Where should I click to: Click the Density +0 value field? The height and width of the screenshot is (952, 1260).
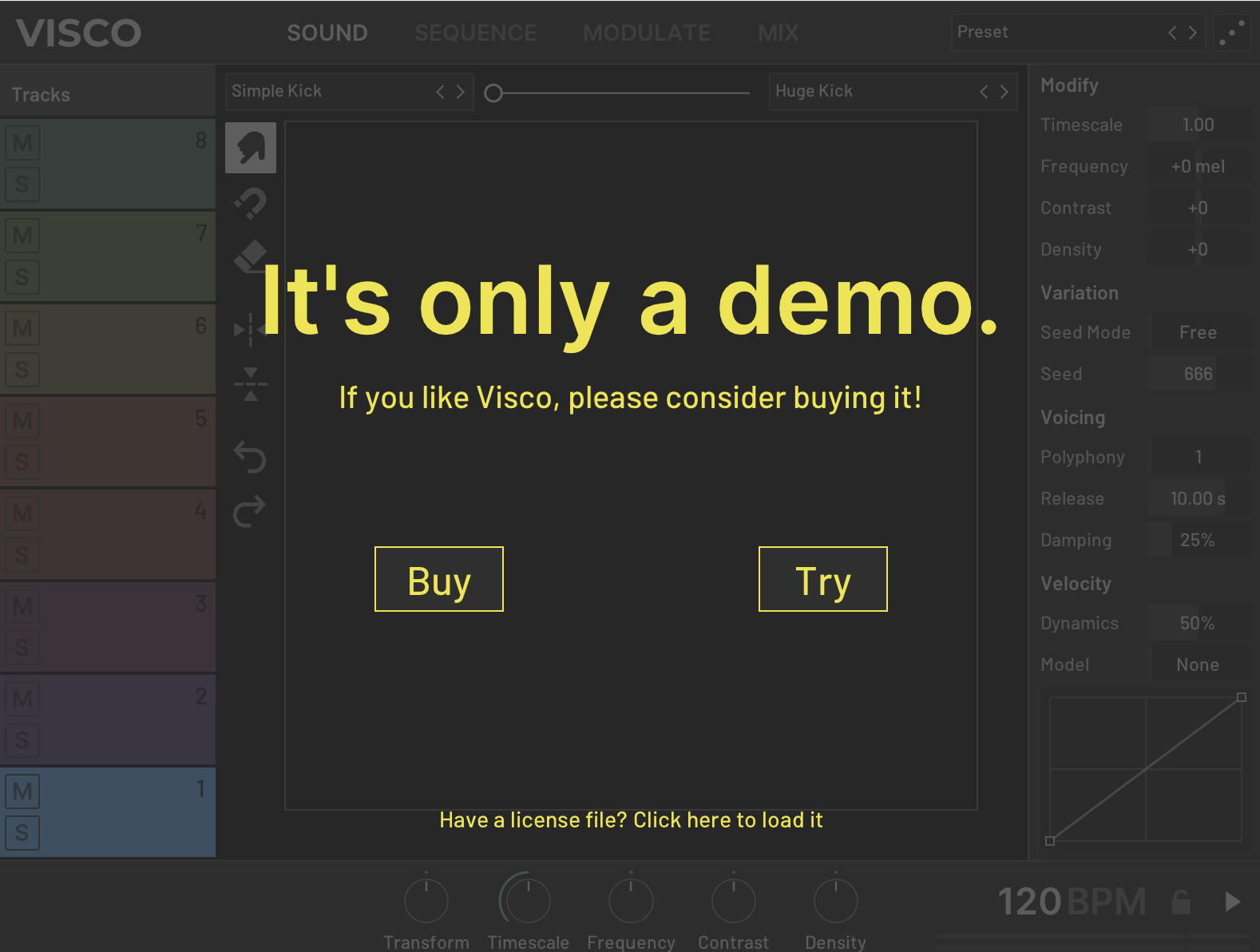[1198, 249]
